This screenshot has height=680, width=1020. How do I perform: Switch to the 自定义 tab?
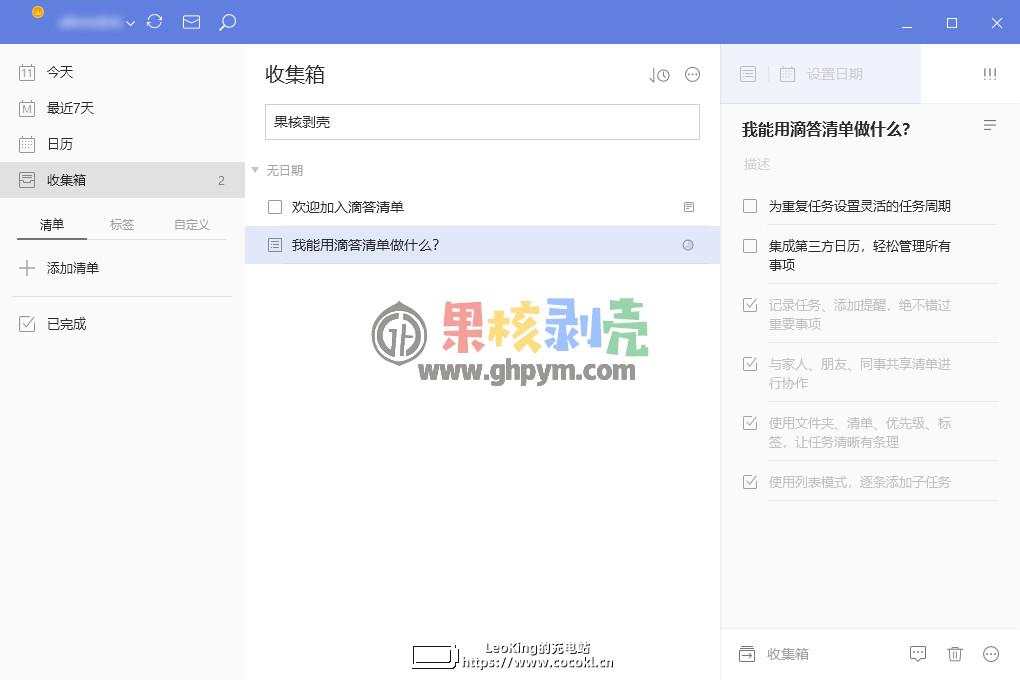tap(192, 224)
